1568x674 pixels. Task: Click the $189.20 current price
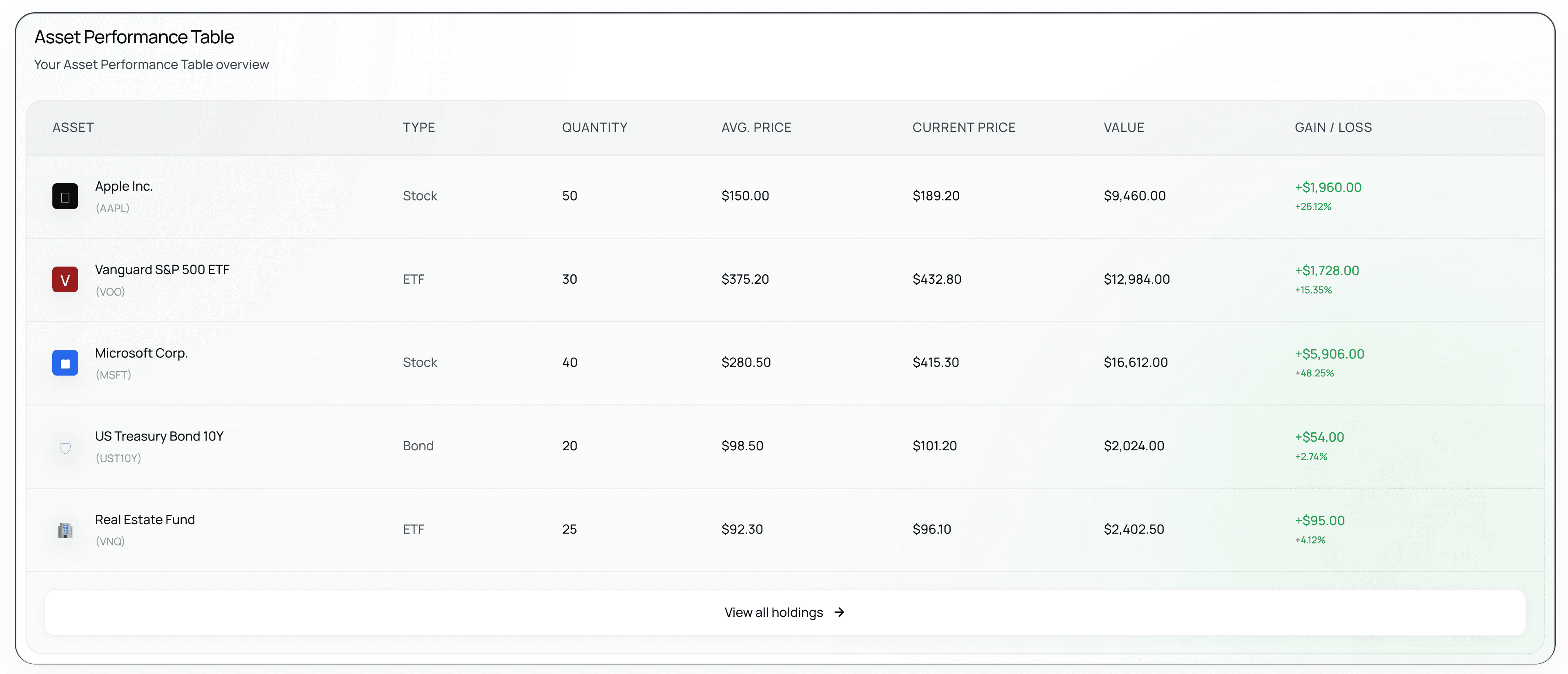click(935, 196)
